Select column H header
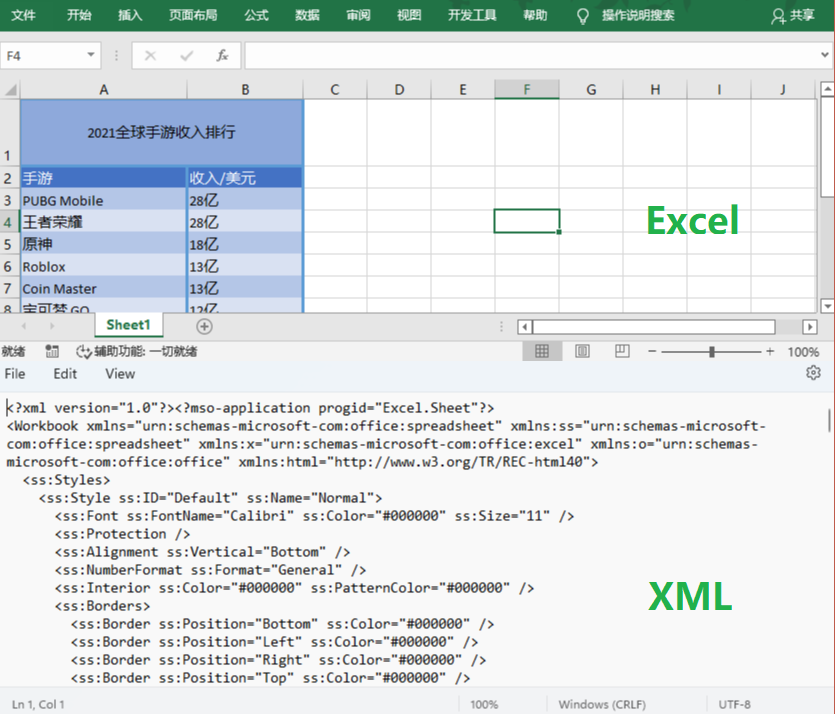 655,89
